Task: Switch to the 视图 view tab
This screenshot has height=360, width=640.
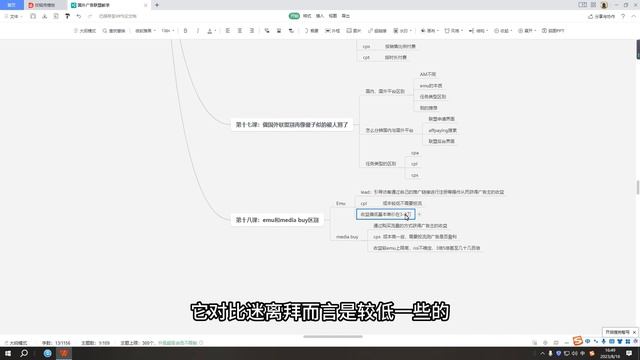Action: [333, 16]
